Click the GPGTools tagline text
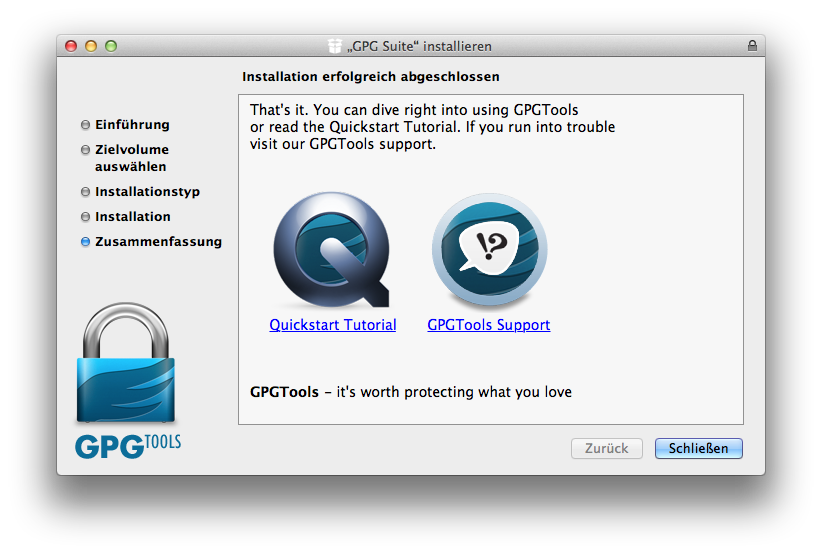The width and height of the screenshot is (822, 554). coord(410,392)
